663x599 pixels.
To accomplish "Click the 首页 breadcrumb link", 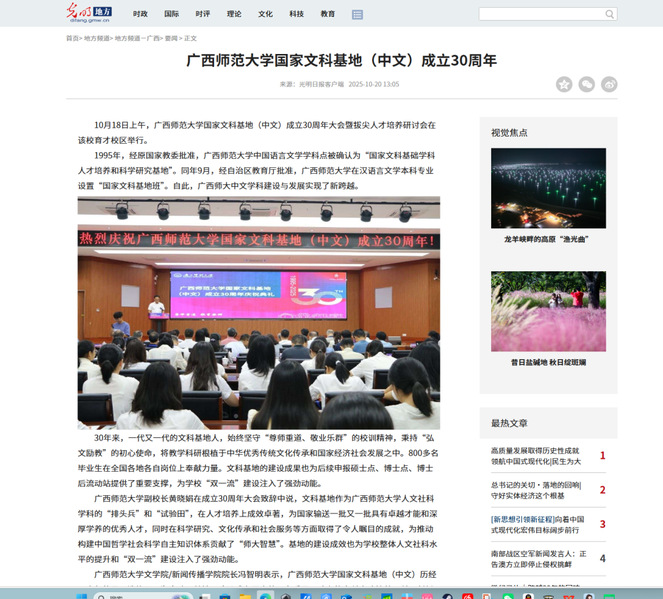I will click(x=72, y=38).
